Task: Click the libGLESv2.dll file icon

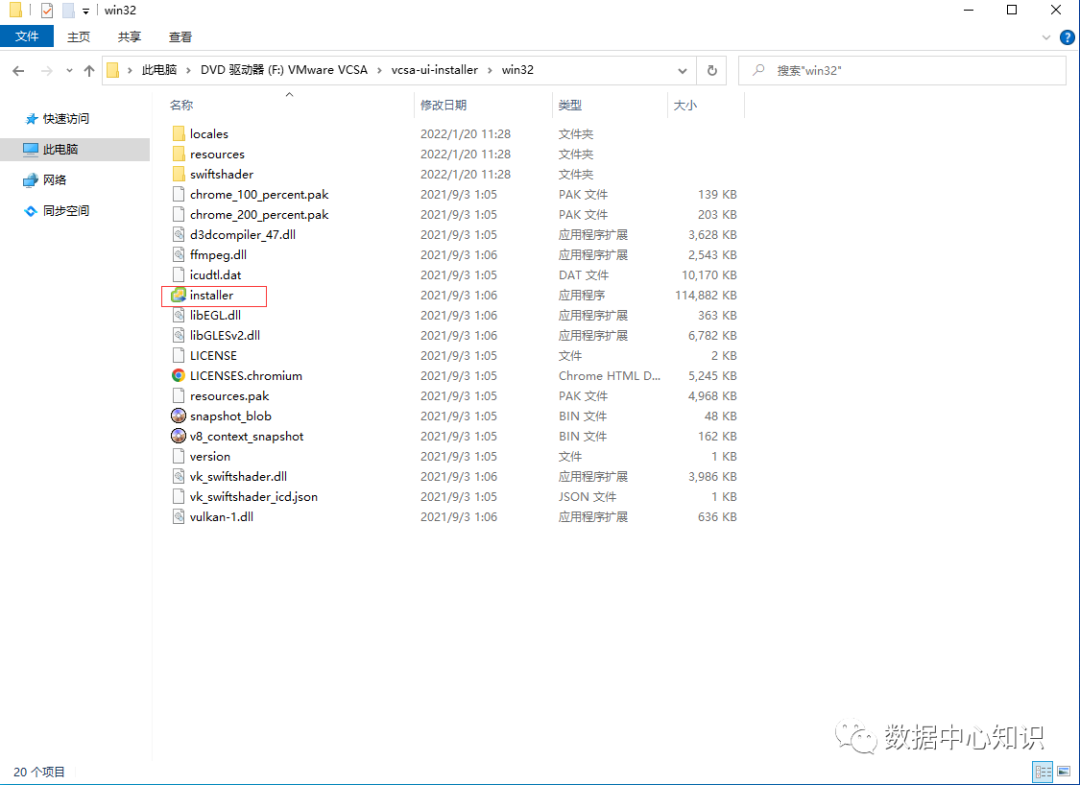Action: 178,335
